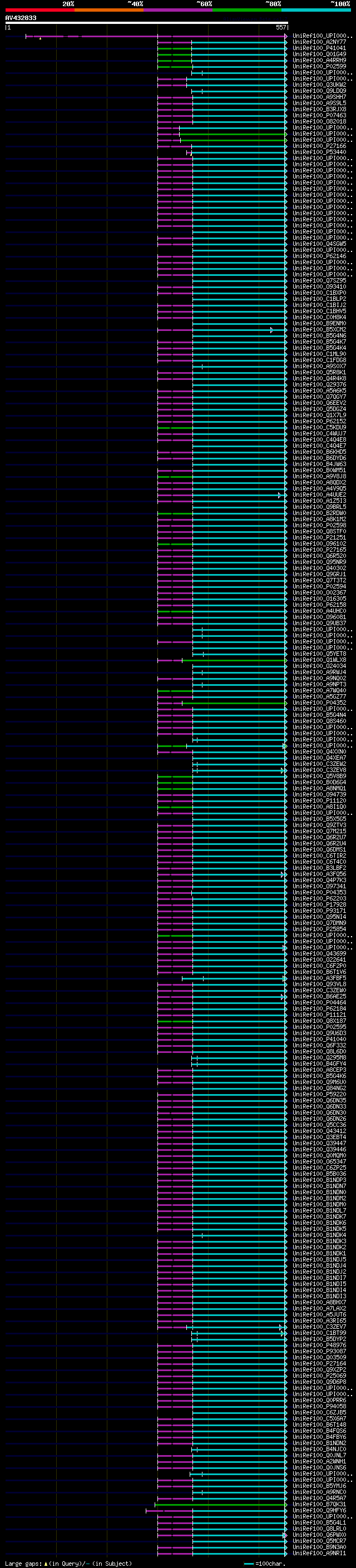The height and width of the screenshot is (1568, 356).
Task: Select the UniRef100_O24034 hit
Action: [319, 666]
